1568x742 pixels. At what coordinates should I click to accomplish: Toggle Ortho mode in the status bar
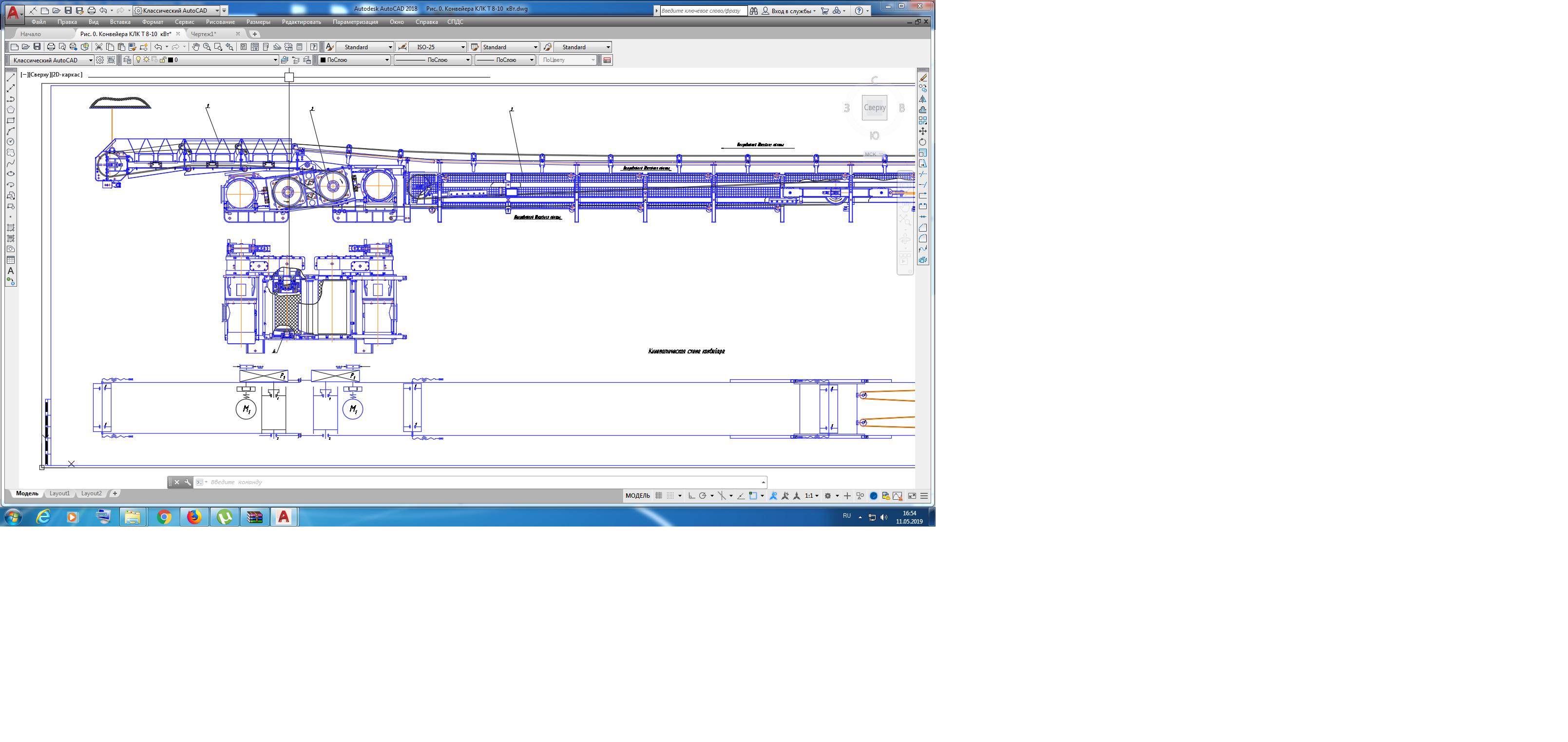[691, 496]
